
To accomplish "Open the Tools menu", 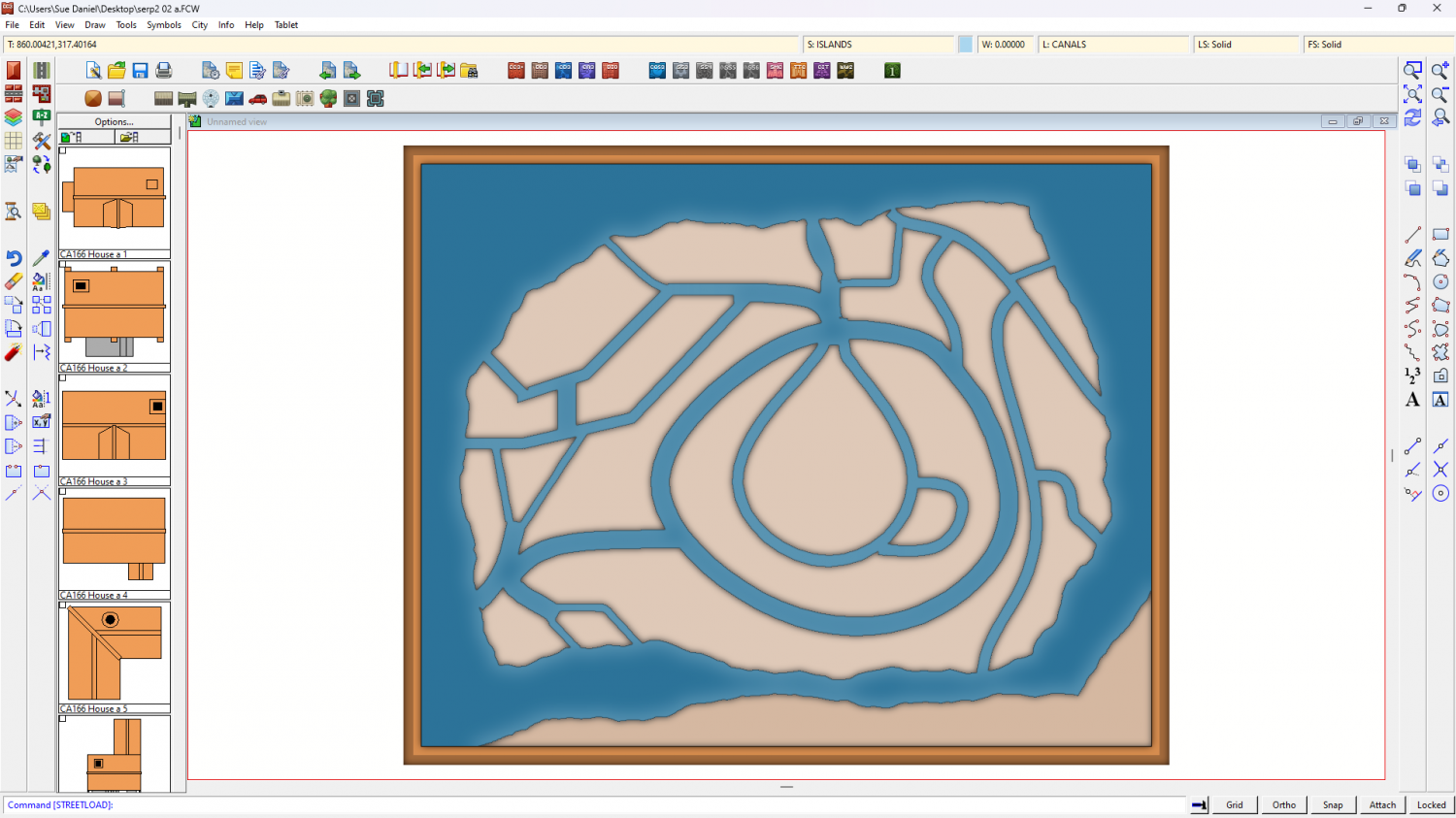I will coord(126,25).
